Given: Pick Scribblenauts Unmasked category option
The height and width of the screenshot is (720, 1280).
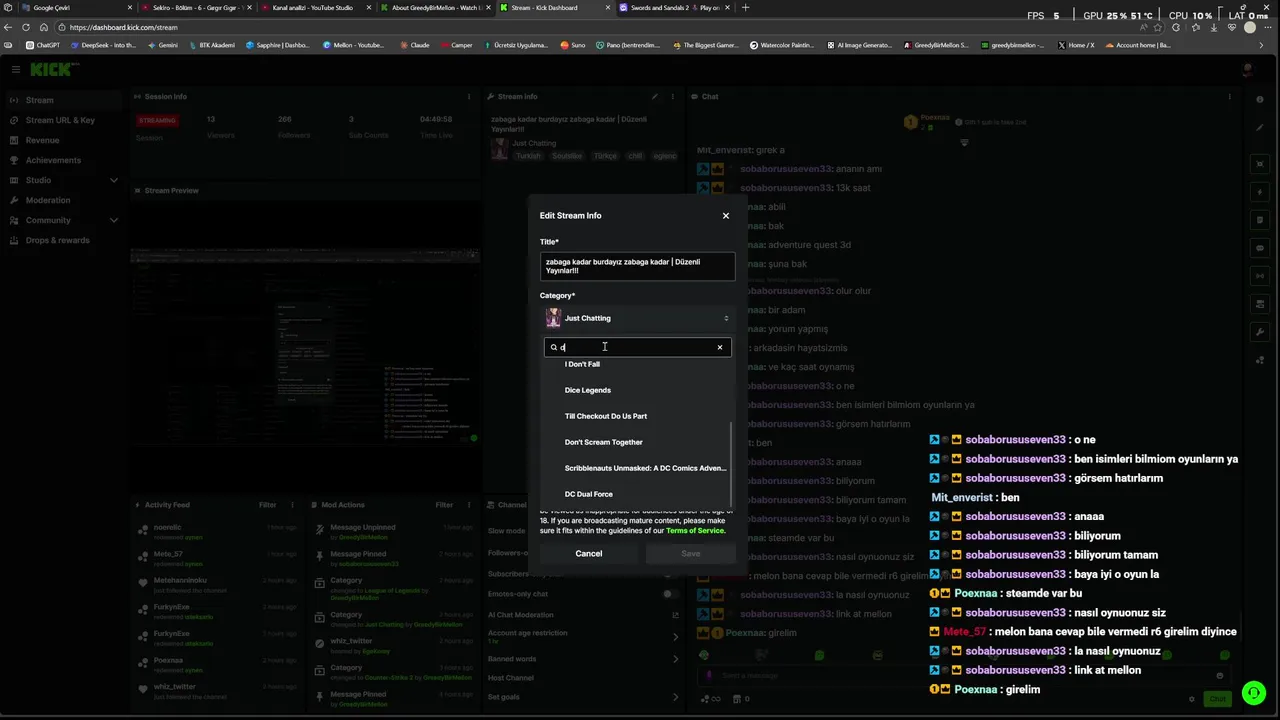Looking at the screenshot, I should tap(637, 468).
